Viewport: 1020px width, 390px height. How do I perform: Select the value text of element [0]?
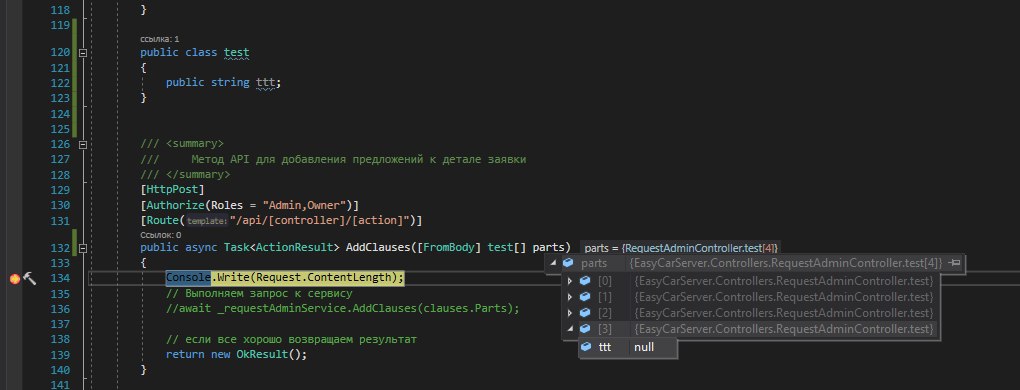[x=784, y=281]
